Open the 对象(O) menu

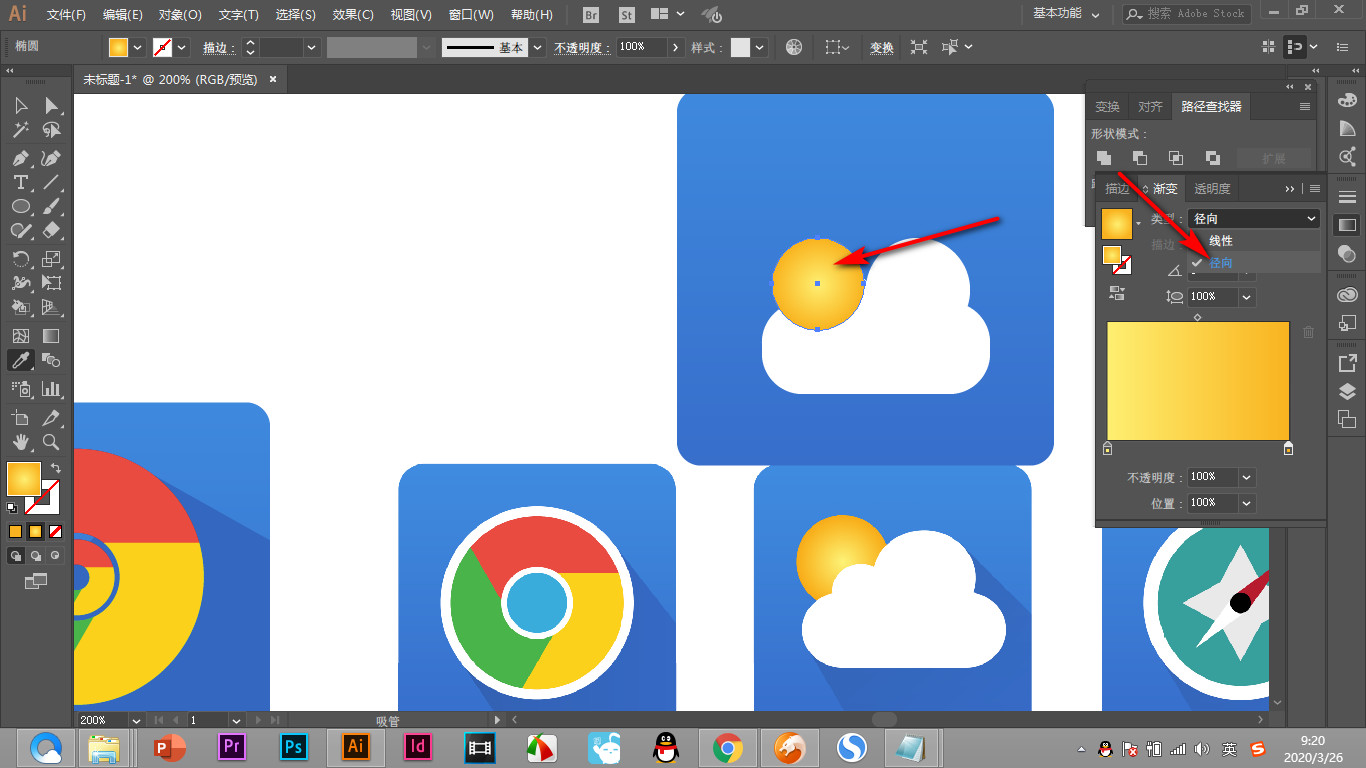pos(180,15)
